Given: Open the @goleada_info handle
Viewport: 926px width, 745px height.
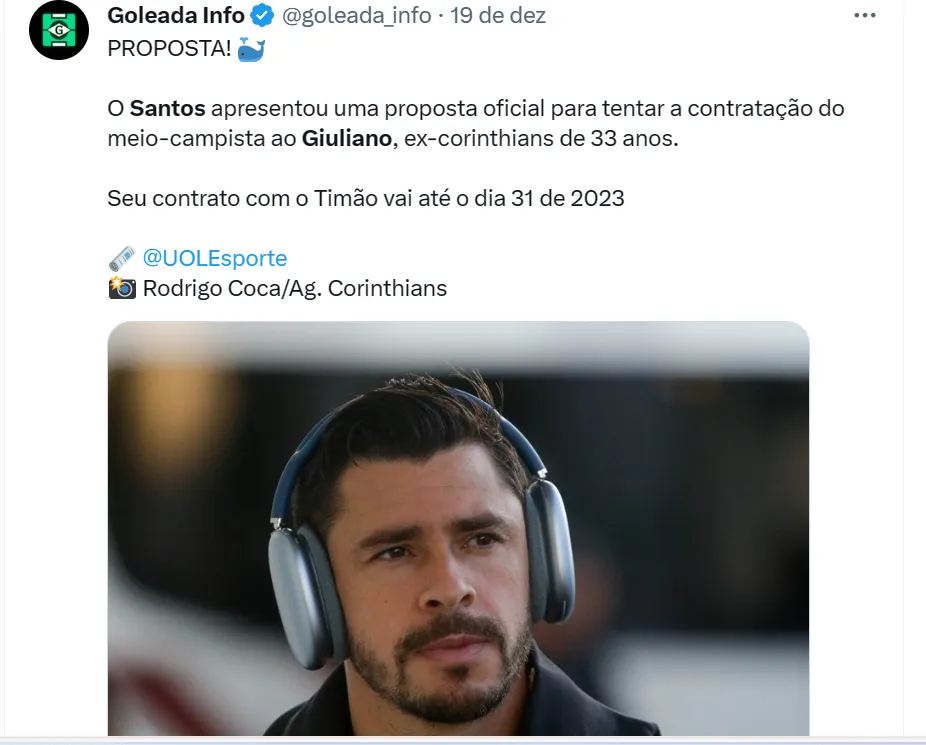Looking at the screenshot, I should click(x=357, y=16).
